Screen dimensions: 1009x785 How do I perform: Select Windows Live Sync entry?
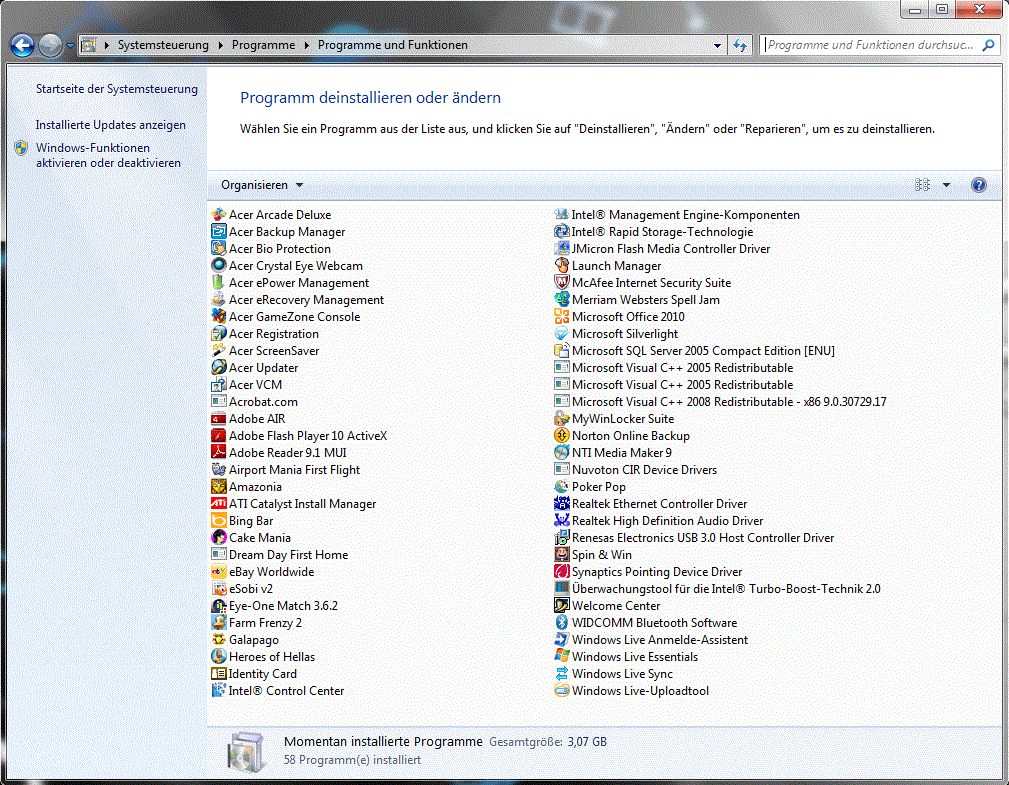point(614,674)
